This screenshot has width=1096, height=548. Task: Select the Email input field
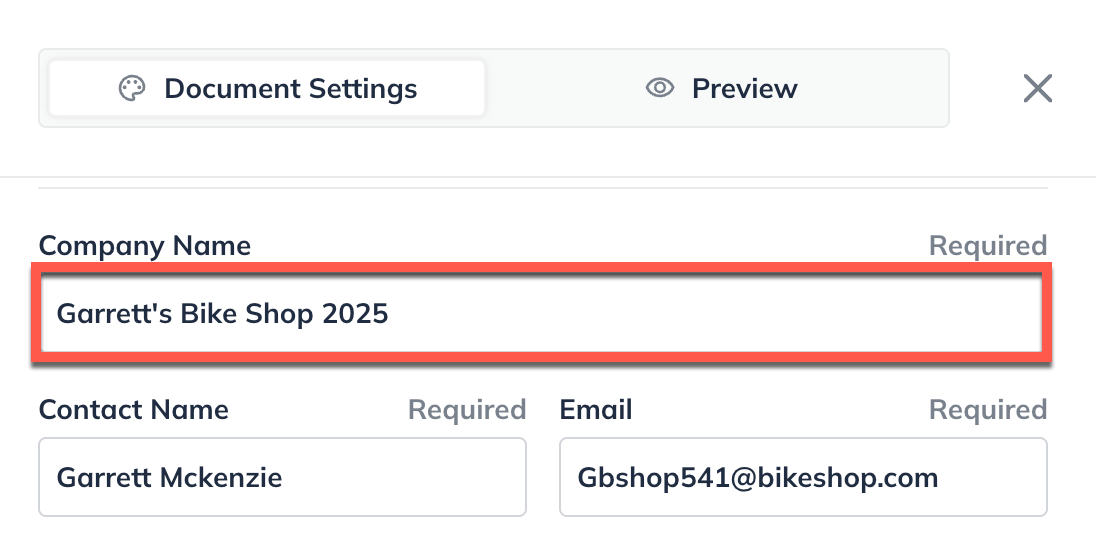(990, 477)
